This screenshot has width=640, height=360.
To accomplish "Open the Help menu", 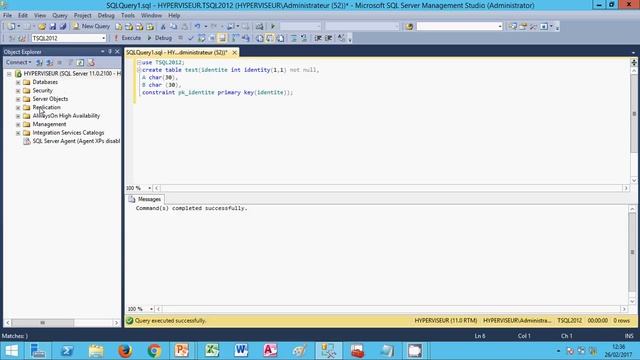I will [x=174, y=16].
